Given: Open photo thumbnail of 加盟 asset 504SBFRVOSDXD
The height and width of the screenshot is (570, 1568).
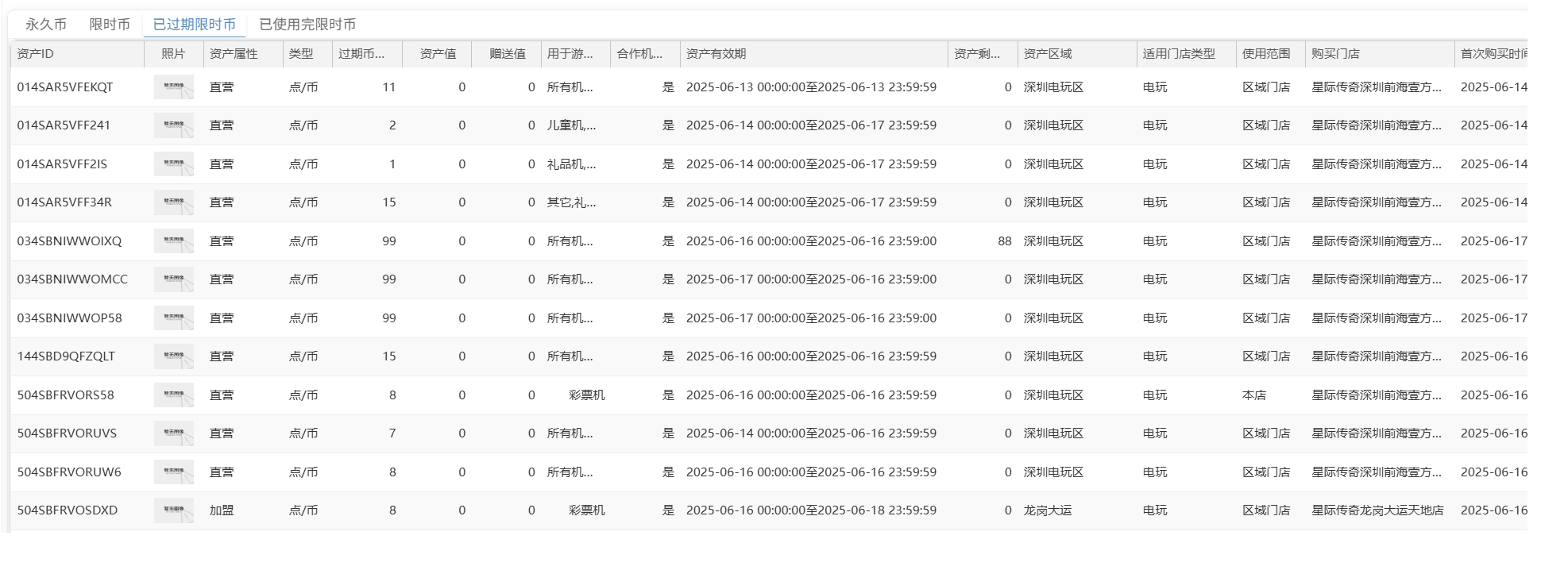Looking at the screenshot, I should (173, 510).
